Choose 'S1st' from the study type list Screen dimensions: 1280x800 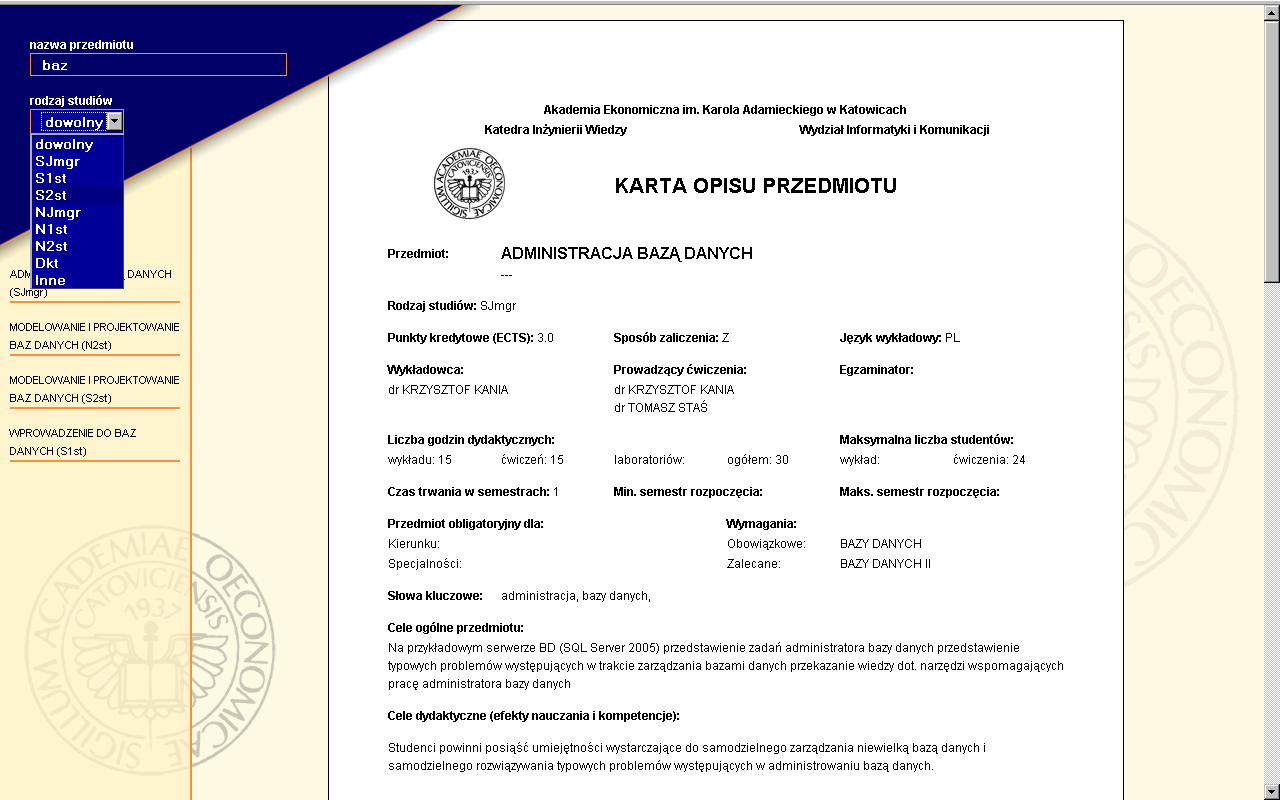click(78, 178)
